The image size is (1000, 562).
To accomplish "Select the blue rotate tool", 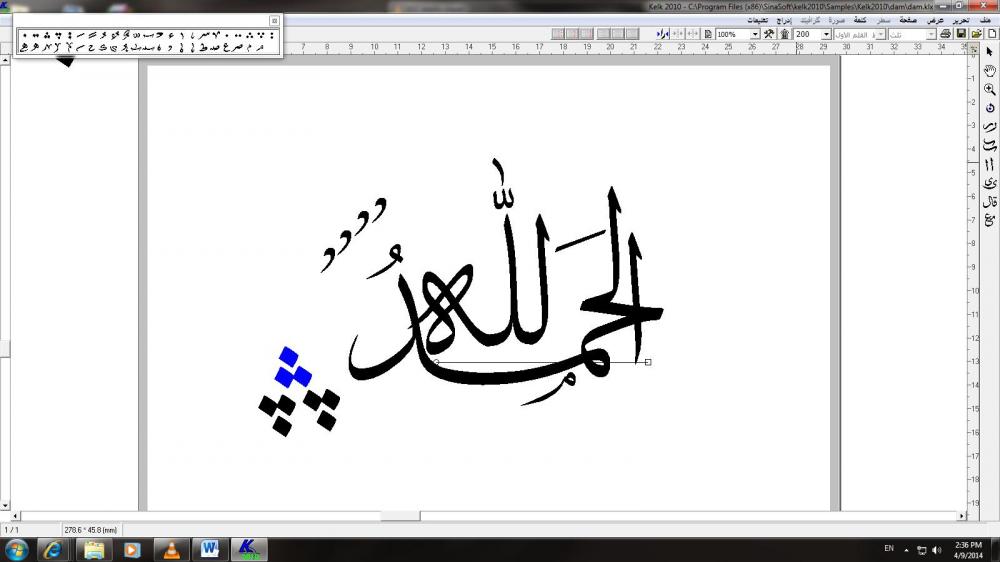I will pyautogui.click(x=990, y=108).
